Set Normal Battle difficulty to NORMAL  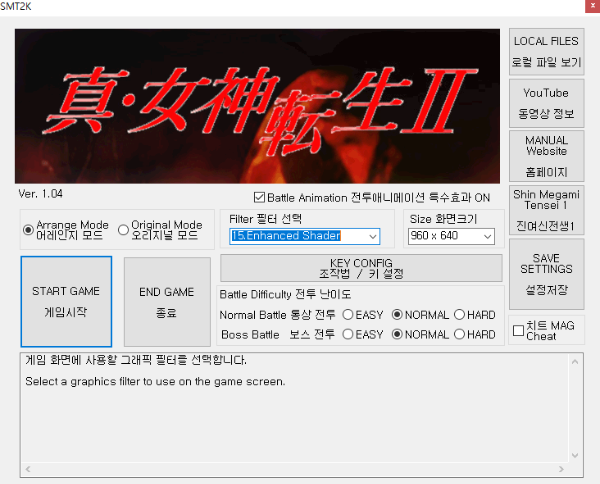tap(397, 315)
